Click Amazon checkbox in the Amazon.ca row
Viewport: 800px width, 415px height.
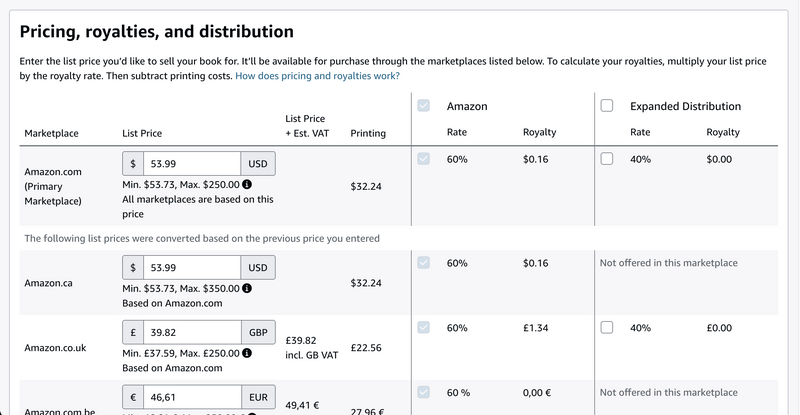(x=423, y=262)
